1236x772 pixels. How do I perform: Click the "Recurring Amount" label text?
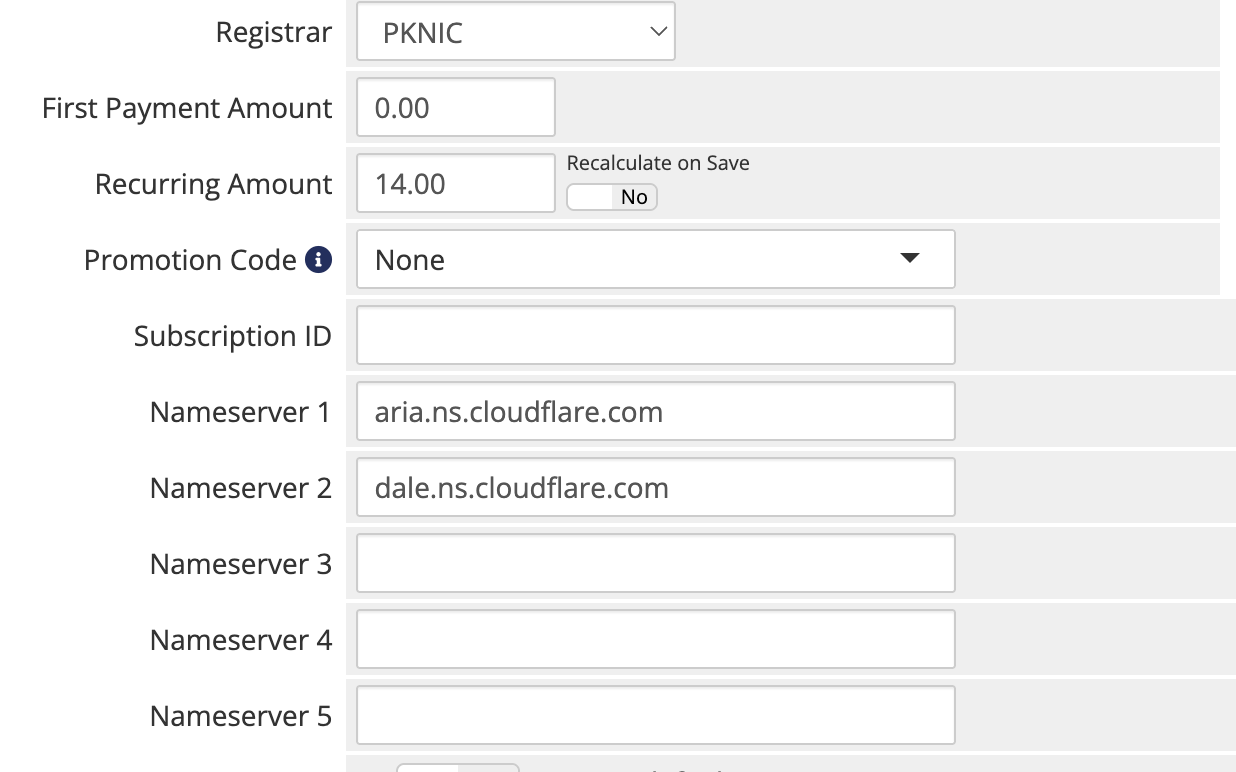[x=213, y=184]
